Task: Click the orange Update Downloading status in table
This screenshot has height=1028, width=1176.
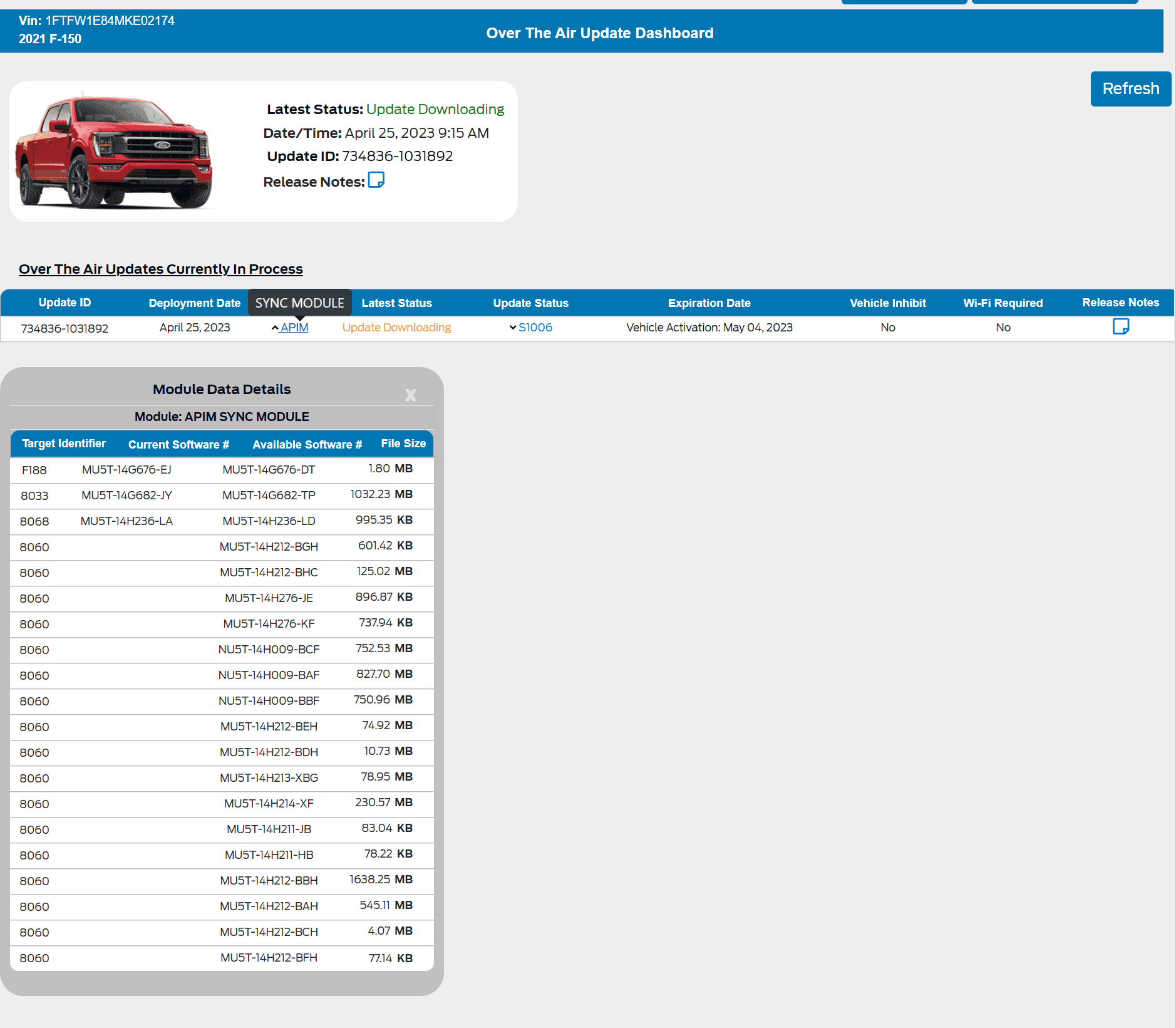Action: tap(396, 328)
